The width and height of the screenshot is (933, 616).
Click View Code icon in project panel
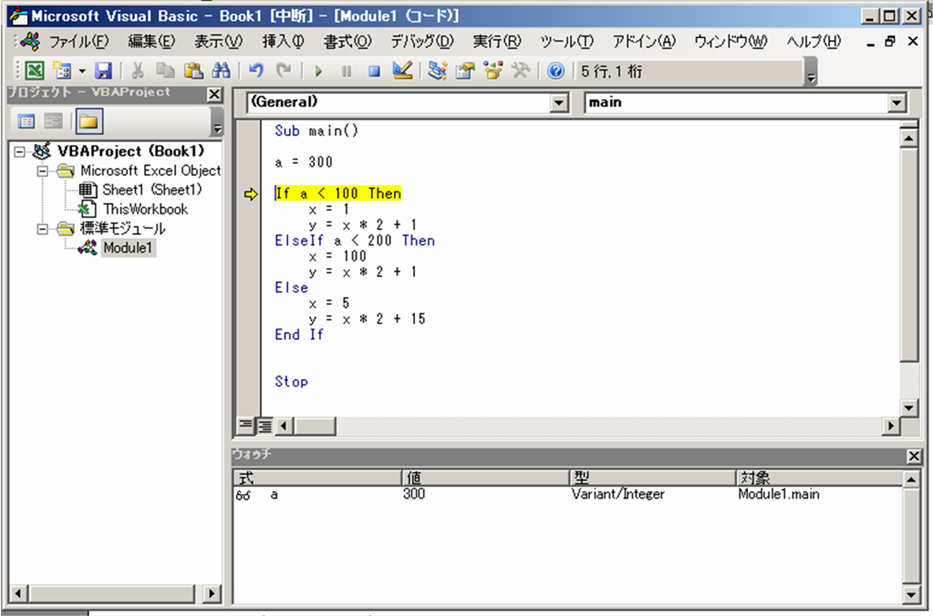(26, 121)
